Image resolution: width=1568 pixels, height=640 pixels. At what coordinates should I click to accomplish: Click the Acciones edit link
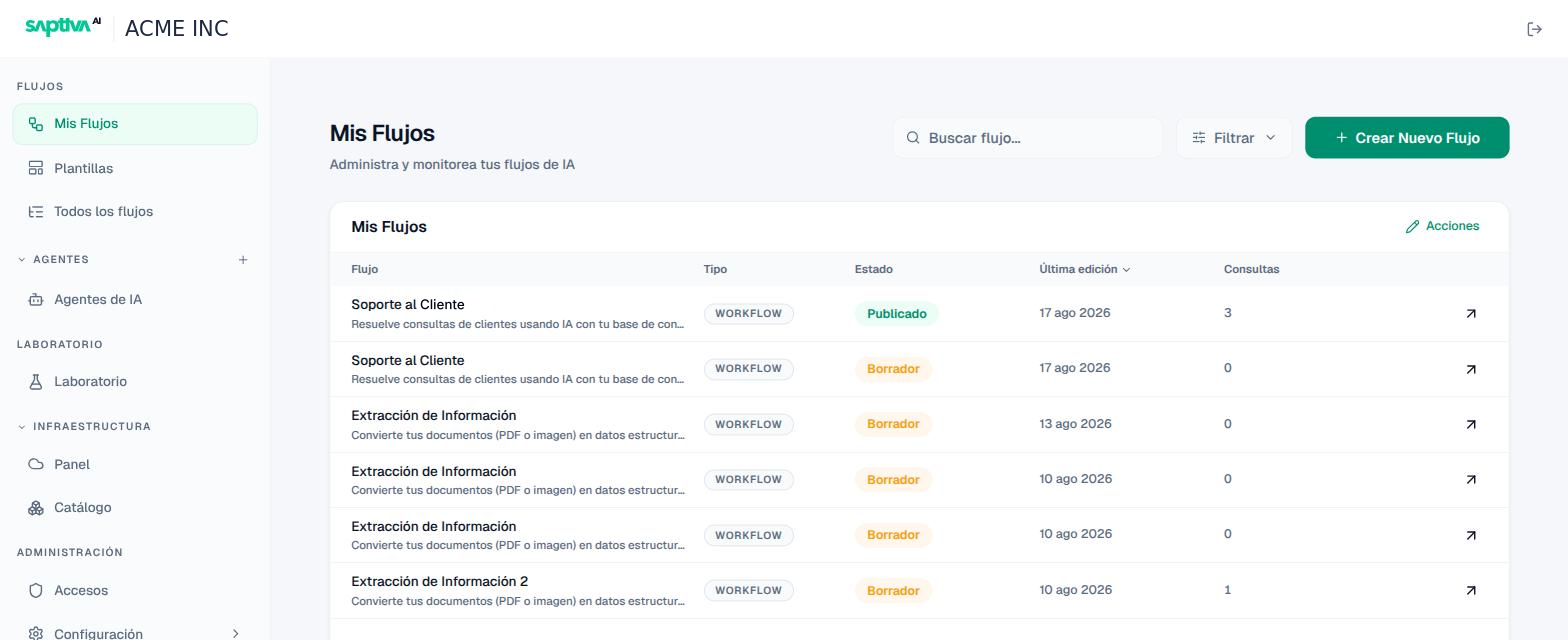click(x=1442, y=226)
